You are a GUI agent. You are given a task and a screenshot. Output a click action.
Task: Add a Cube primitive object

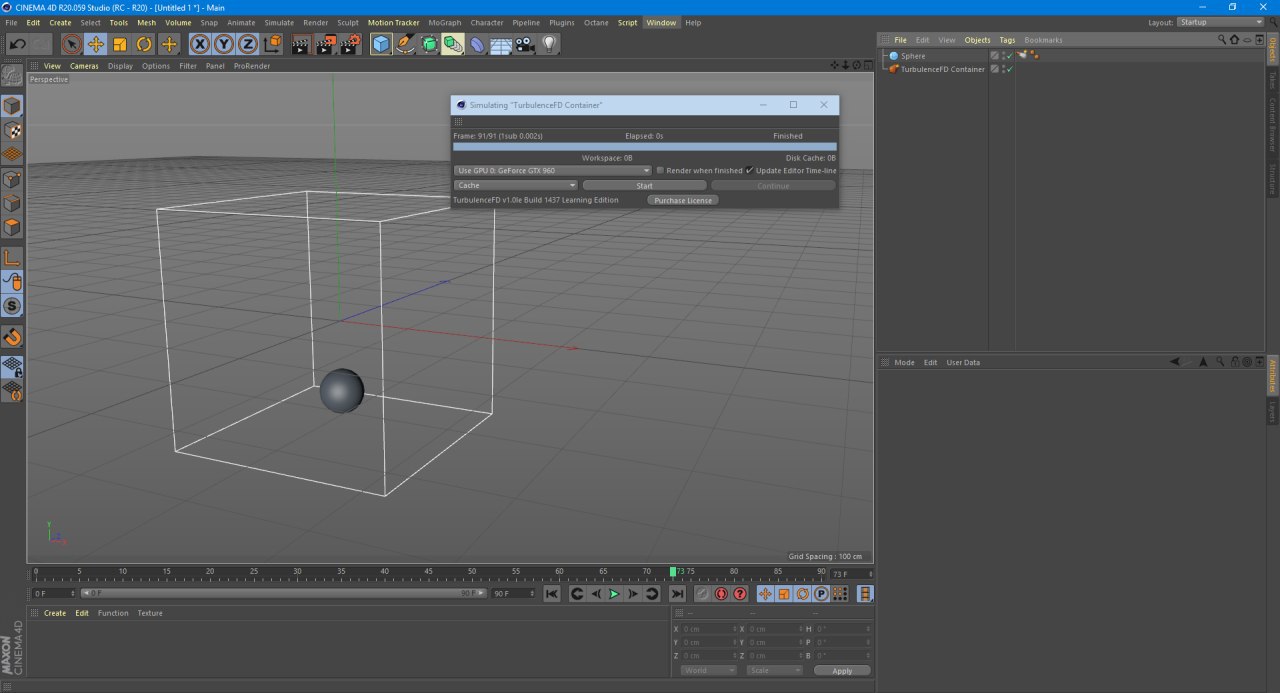coord(381,44)
